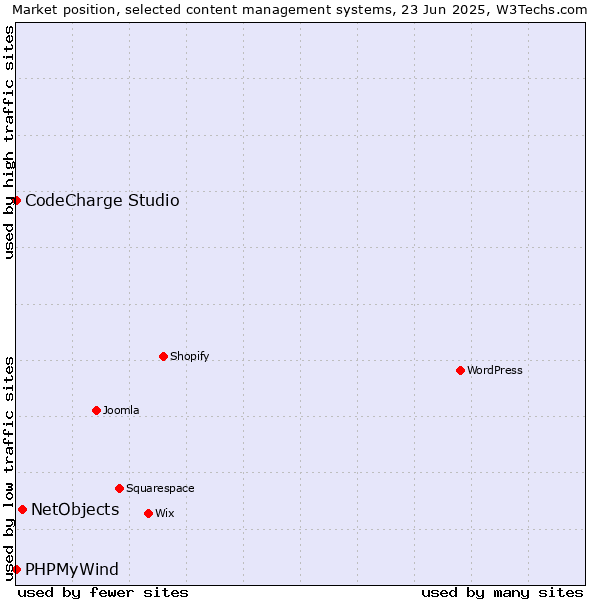Click the red NetObjects data point
This screenshot has width=600, height=600.
pos(23,510)
